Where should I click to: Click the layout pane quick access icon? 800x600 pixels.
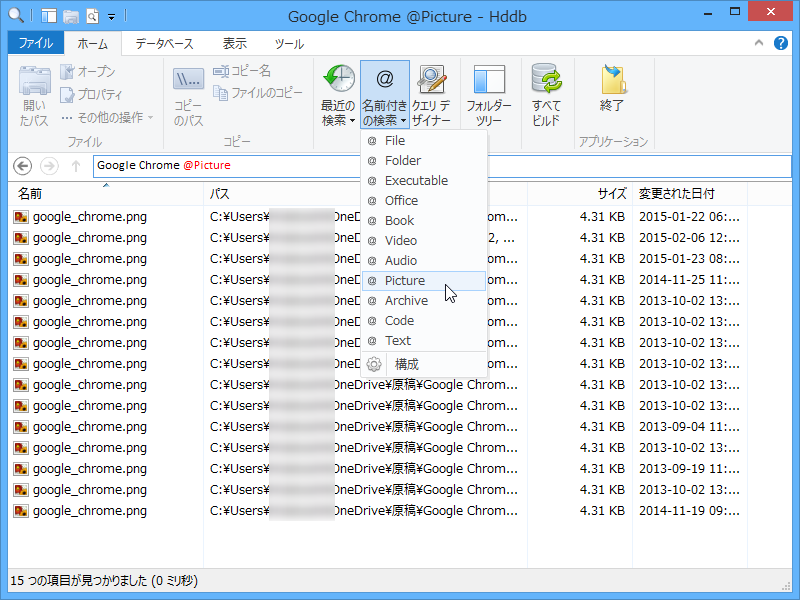[x=49, y=16]
